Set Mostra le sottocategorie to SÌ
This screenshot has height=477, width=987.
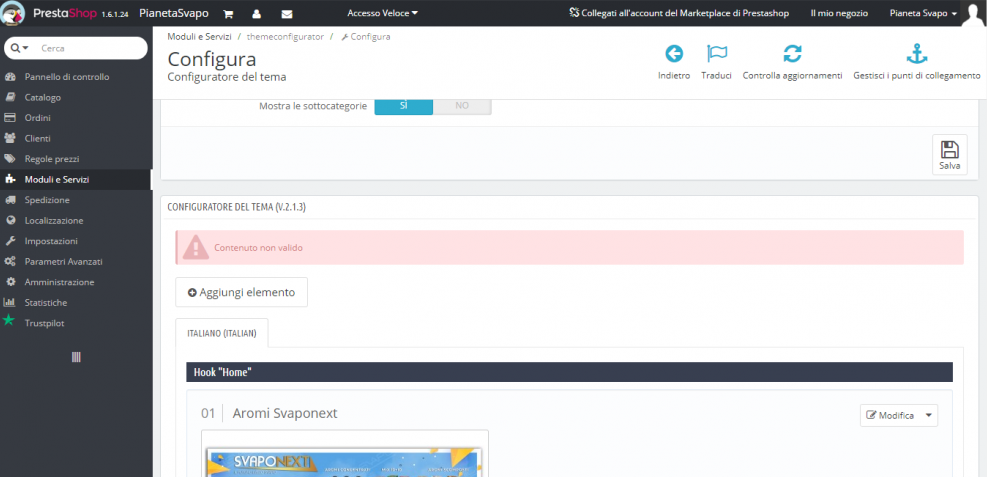tap(403, 106)
